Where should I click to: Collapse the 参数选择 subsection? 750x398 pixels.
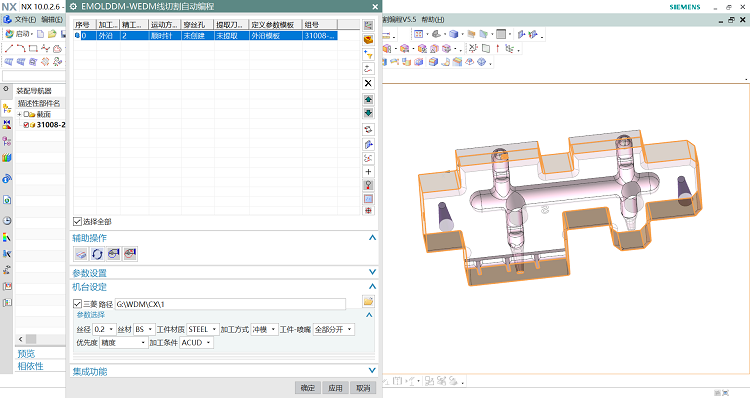tap(369, 315)
